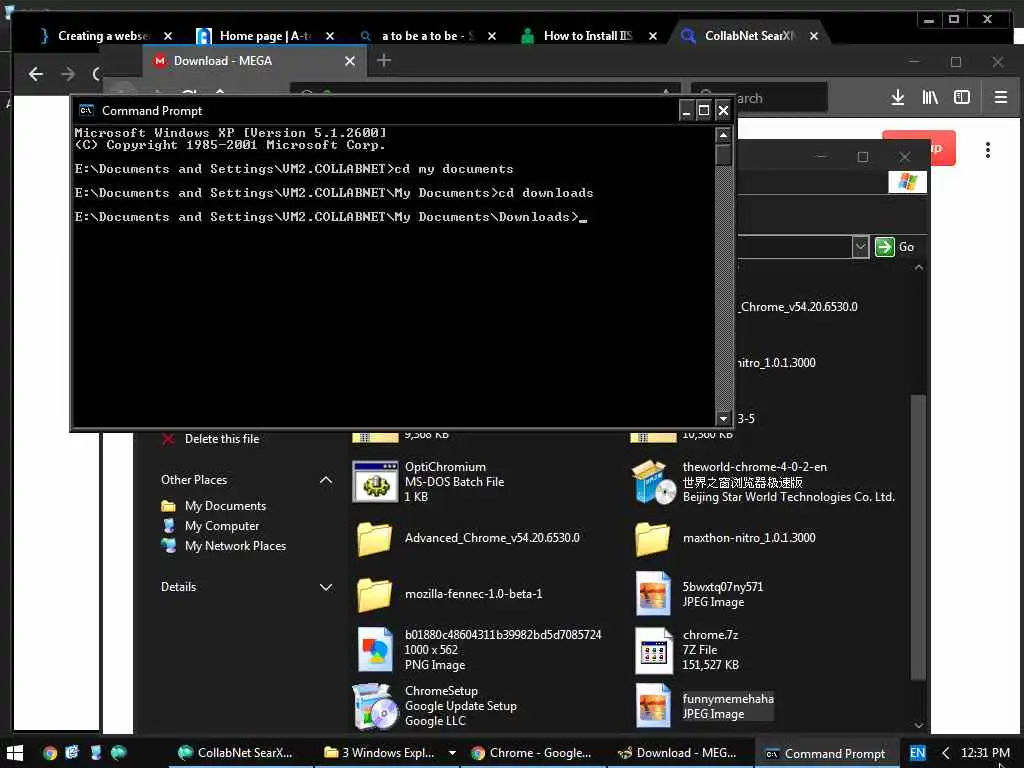
Task: Select OptiChromium batch file icon
Action: [x=375, y=482]
